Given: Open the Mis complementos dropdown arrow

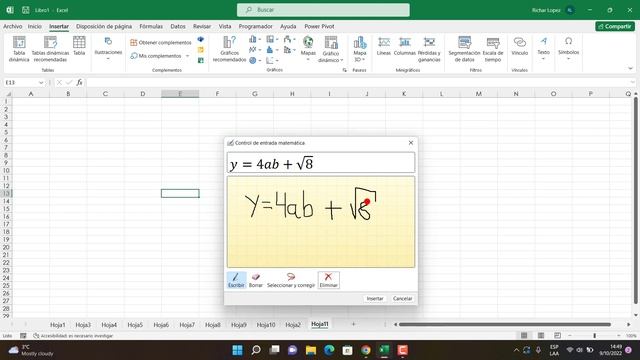Looking at the screenshot, I should tap(187, 56).
